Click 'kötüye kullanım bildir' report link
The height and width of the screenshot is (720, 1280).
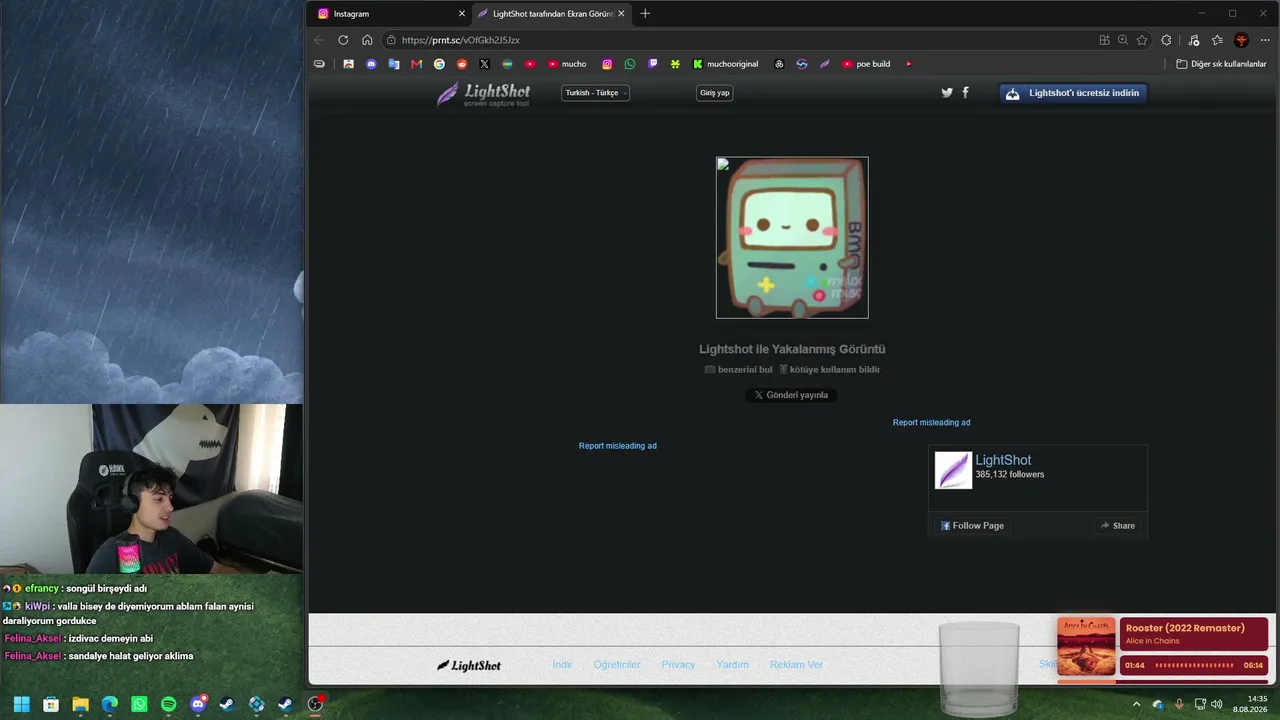(830, 370)
